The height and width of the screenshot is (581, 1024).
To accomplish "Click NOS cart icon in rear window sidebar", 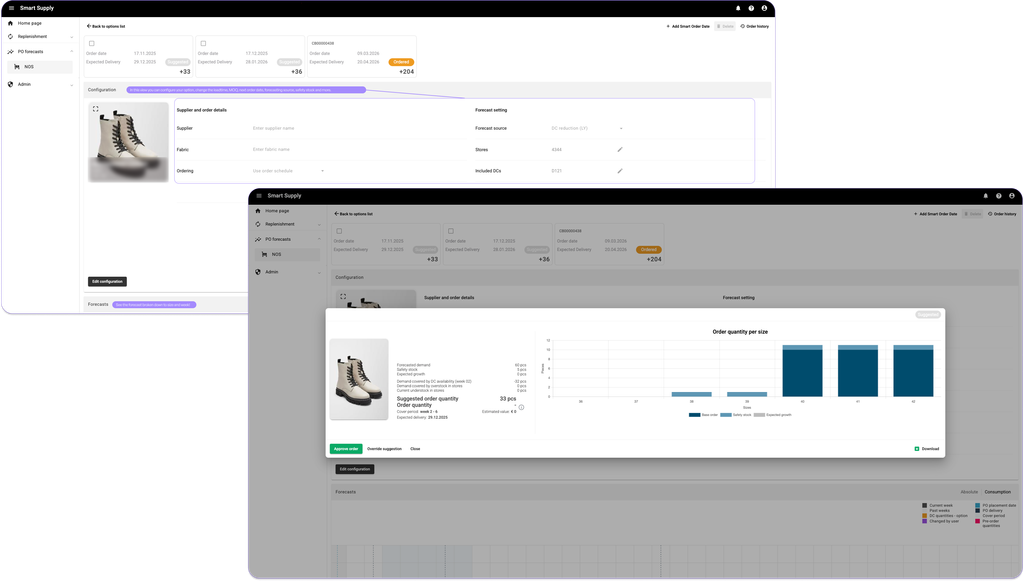I will click(16, 67).
